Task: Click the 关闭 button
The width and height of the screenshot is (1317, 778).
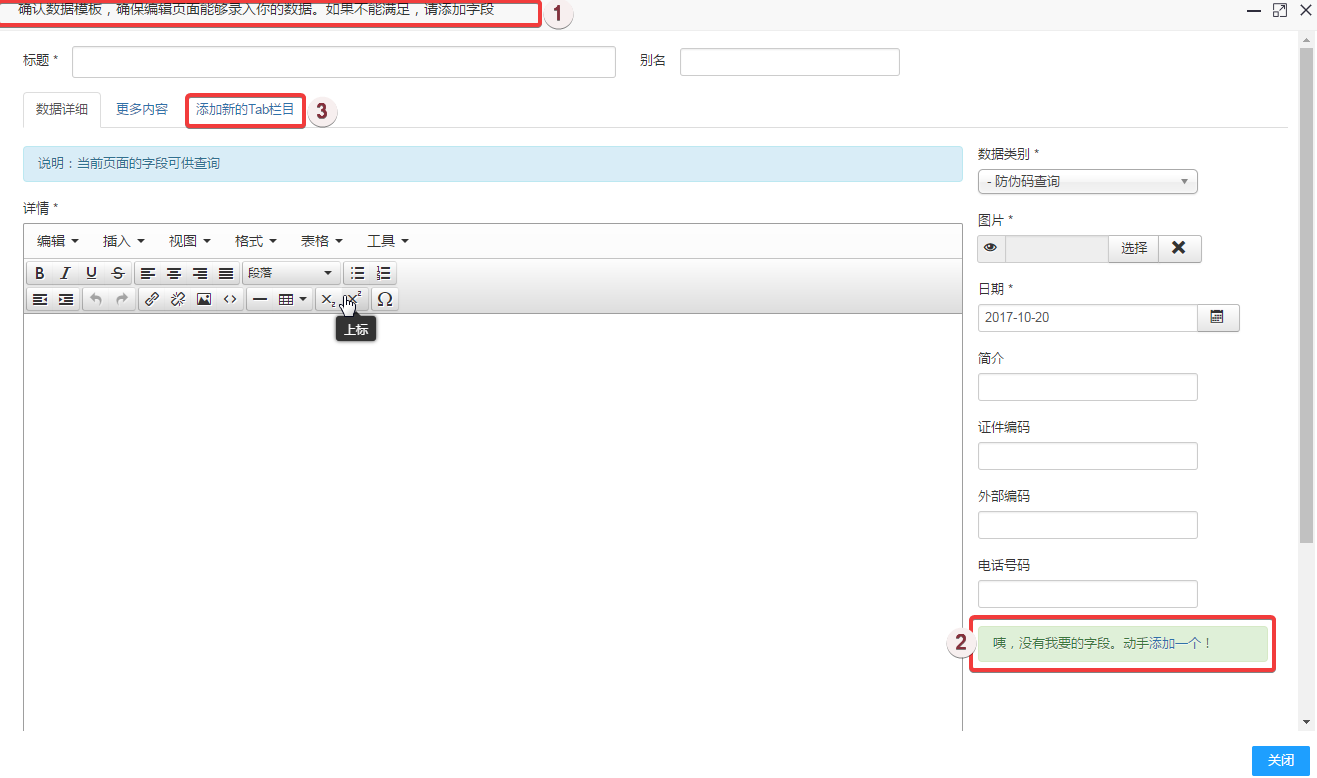Action: [1281, 760]
